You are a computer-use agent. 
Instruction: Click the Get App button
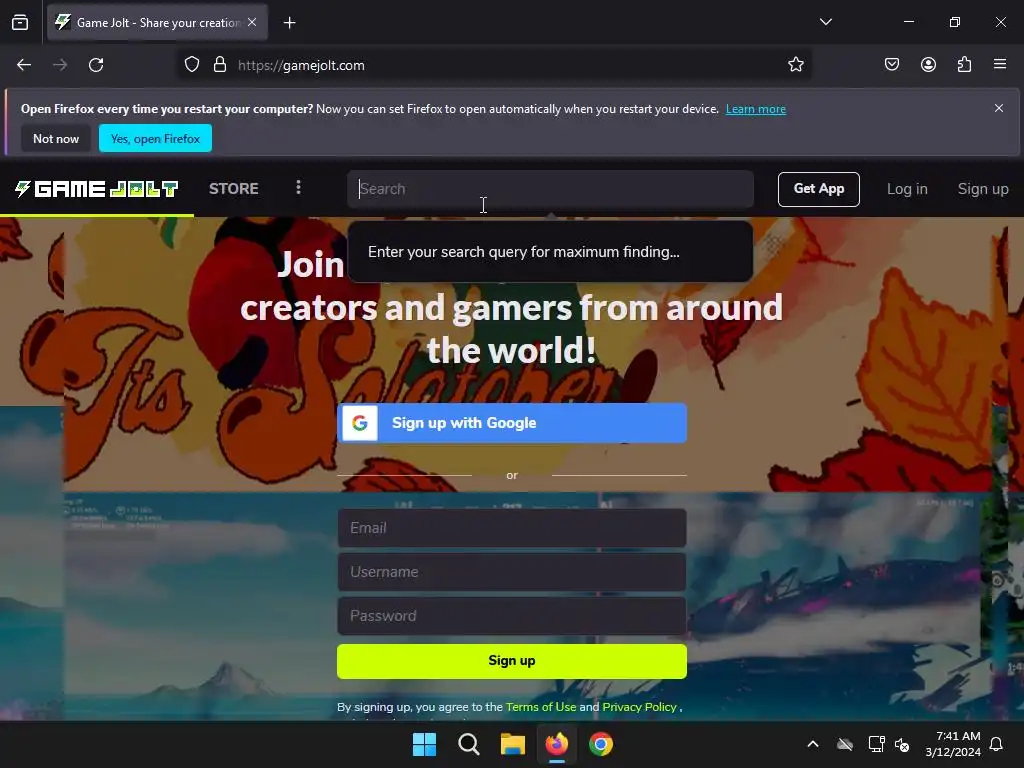coord(818,189)
